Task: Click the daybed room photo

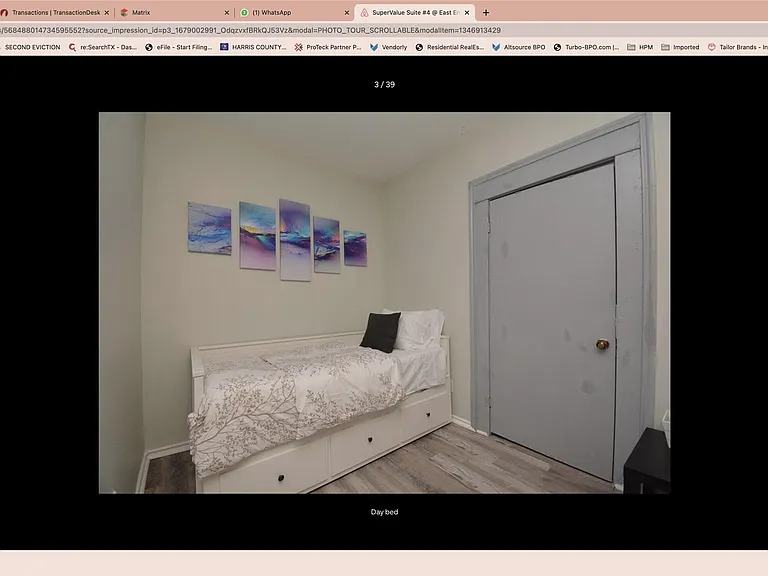Action: [384, 303]
